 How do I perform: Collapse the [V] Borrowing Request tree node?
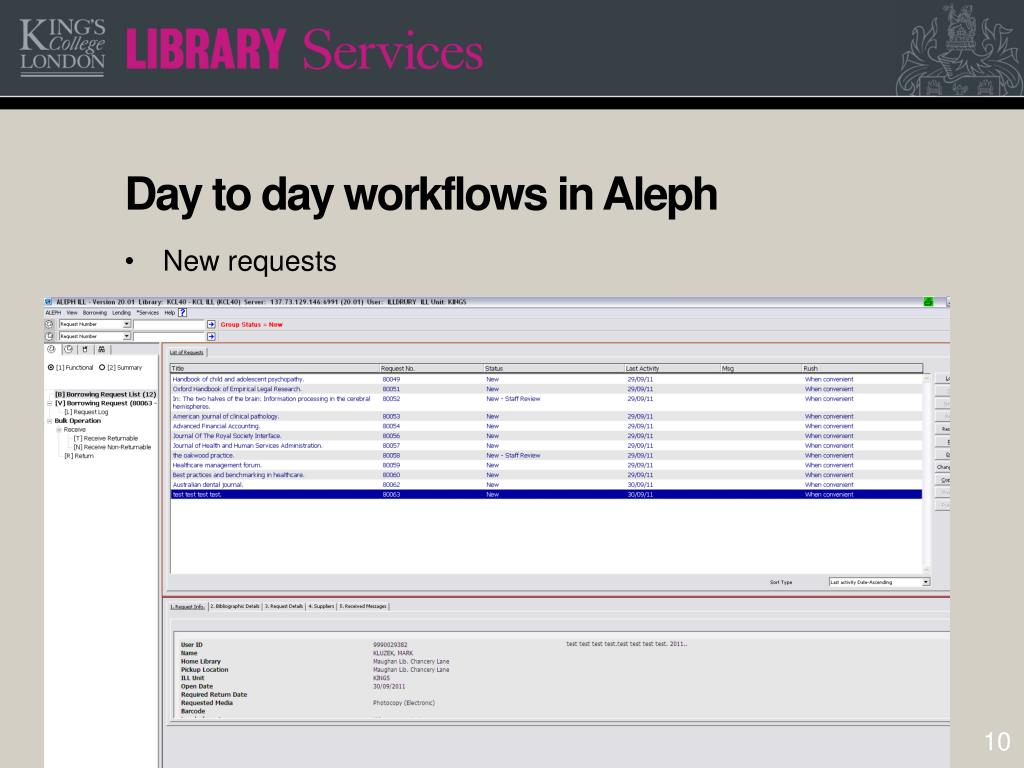pos(50,404)
